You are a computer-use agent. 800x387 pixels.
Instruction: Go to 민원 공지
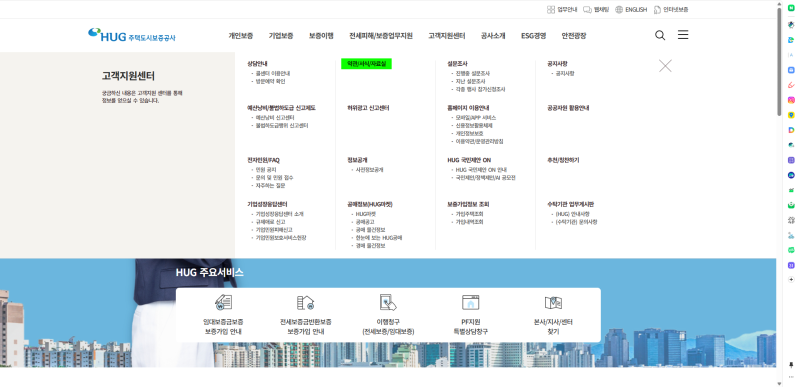(x=266, y=170)
